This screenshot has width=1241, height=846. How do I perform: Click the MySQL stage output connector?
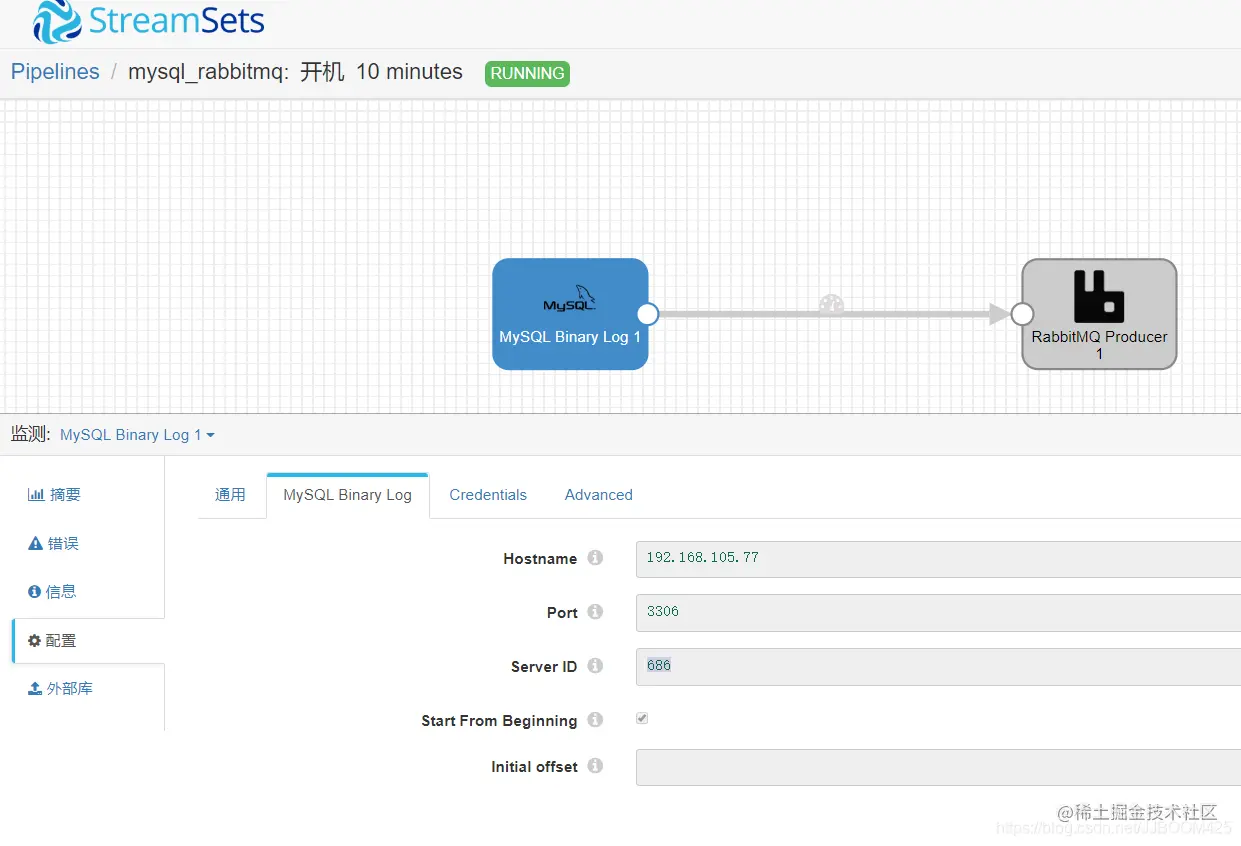[x=648, y=314]
